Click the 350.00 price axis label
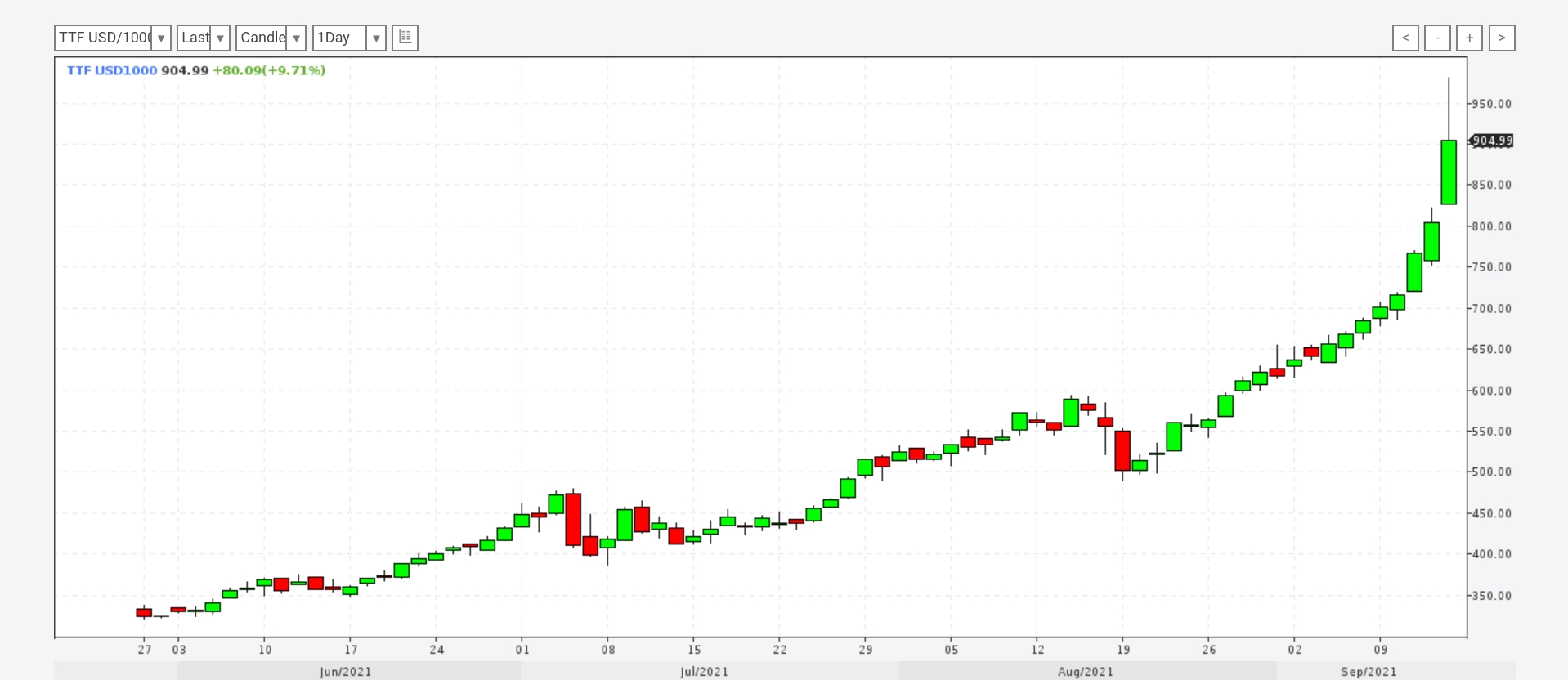Screen dimensions: 1568x680 pyautogui.click(x=1492, y=596)
